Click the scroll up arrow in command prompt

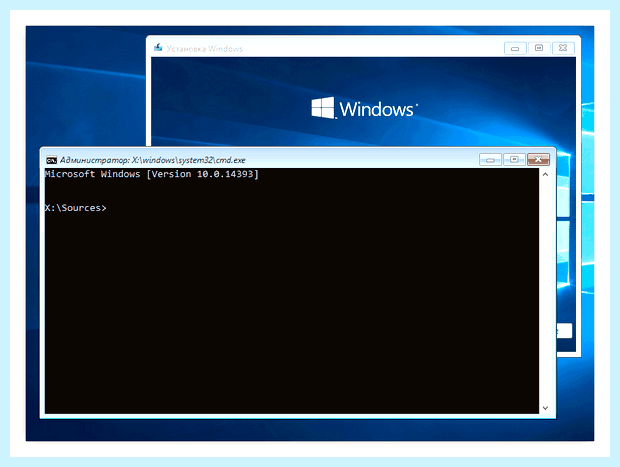pos(545,174)
